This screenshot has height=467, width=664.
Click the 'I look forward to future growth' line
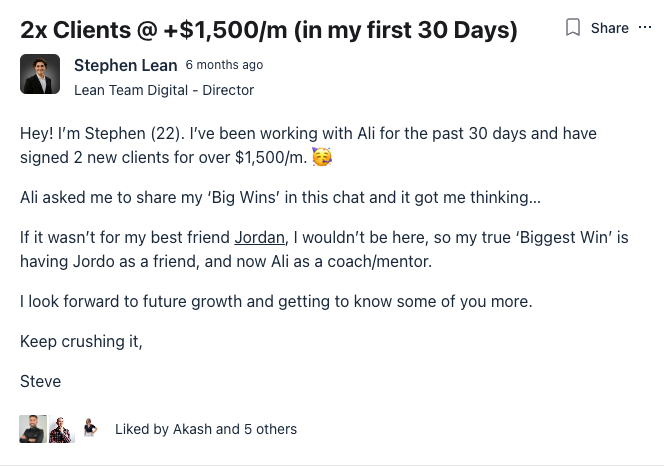[x=276, y=301]
